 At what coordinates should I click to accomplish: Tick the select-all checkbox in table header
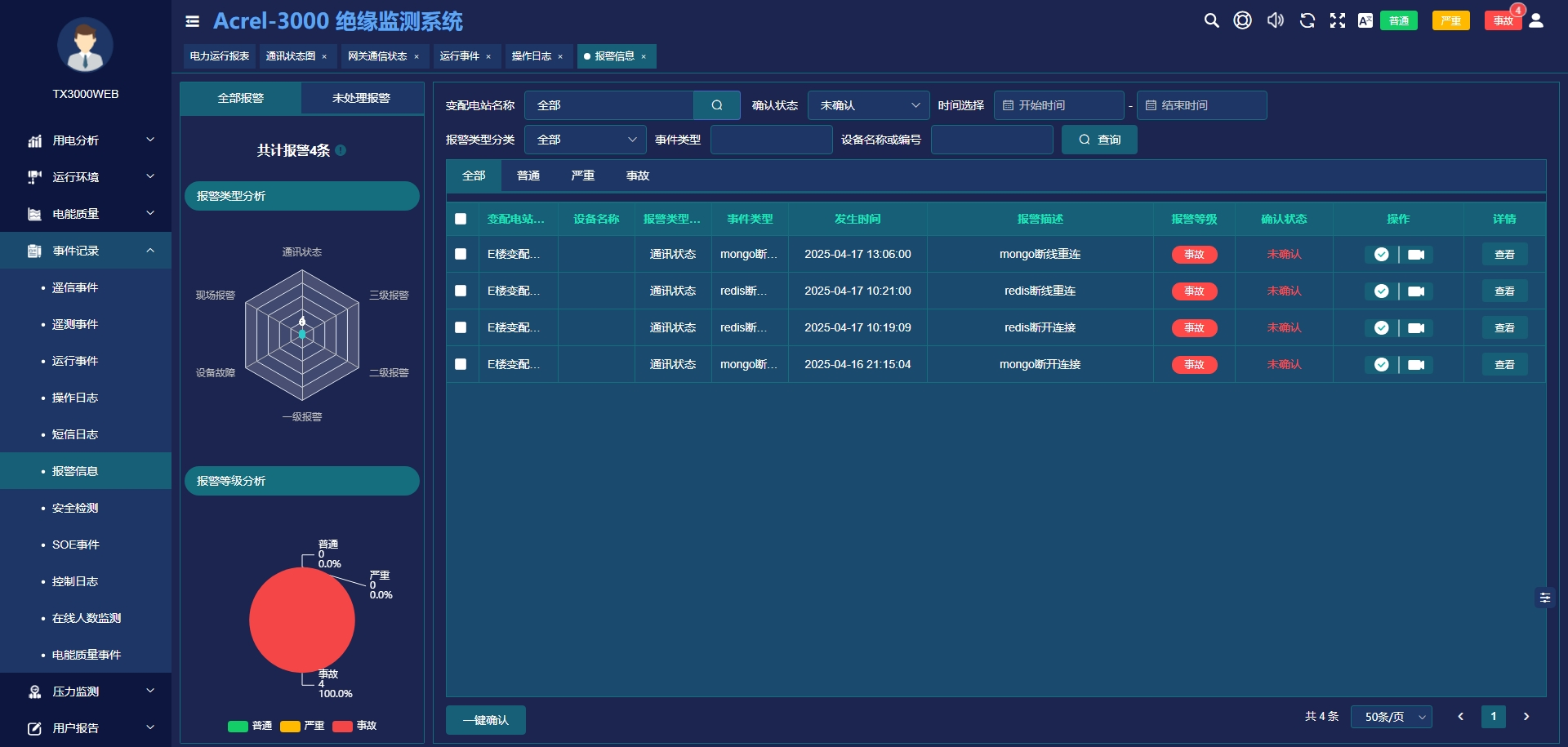[x=461, y=219]
